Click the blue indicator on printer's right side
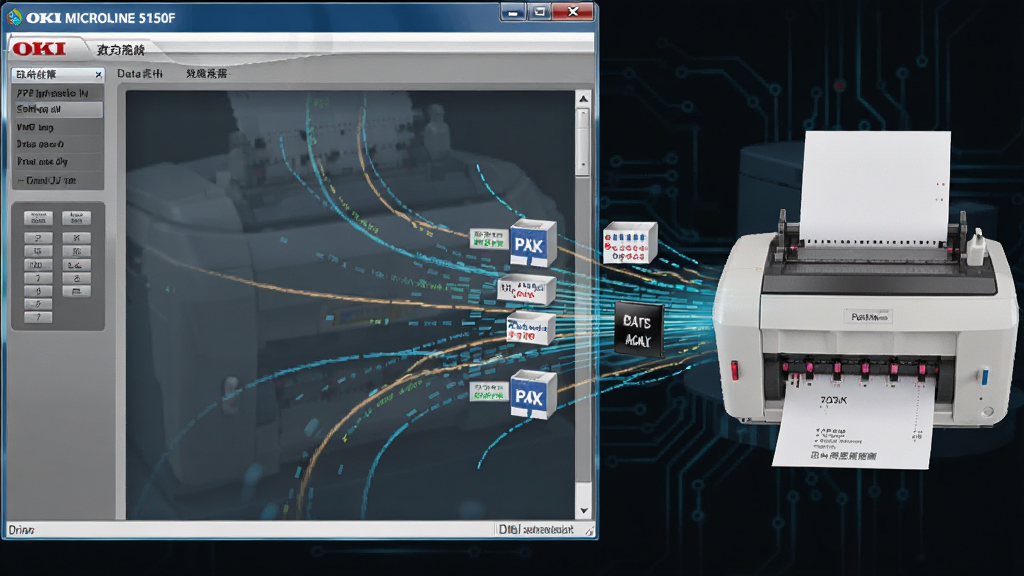The height and width of the screenshot is (576, 1024). pyautogui.click(x=984, y=377)
